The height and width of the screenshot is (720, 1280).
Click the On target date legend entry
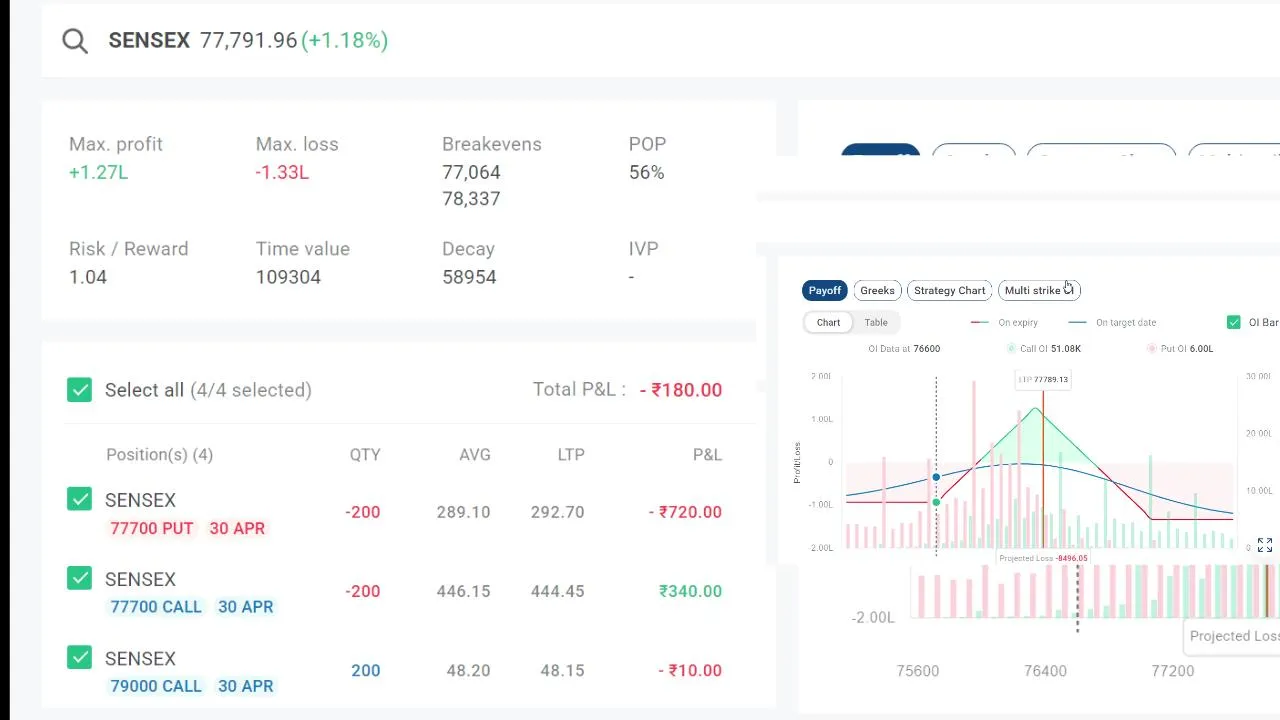tap(1113, 322)
